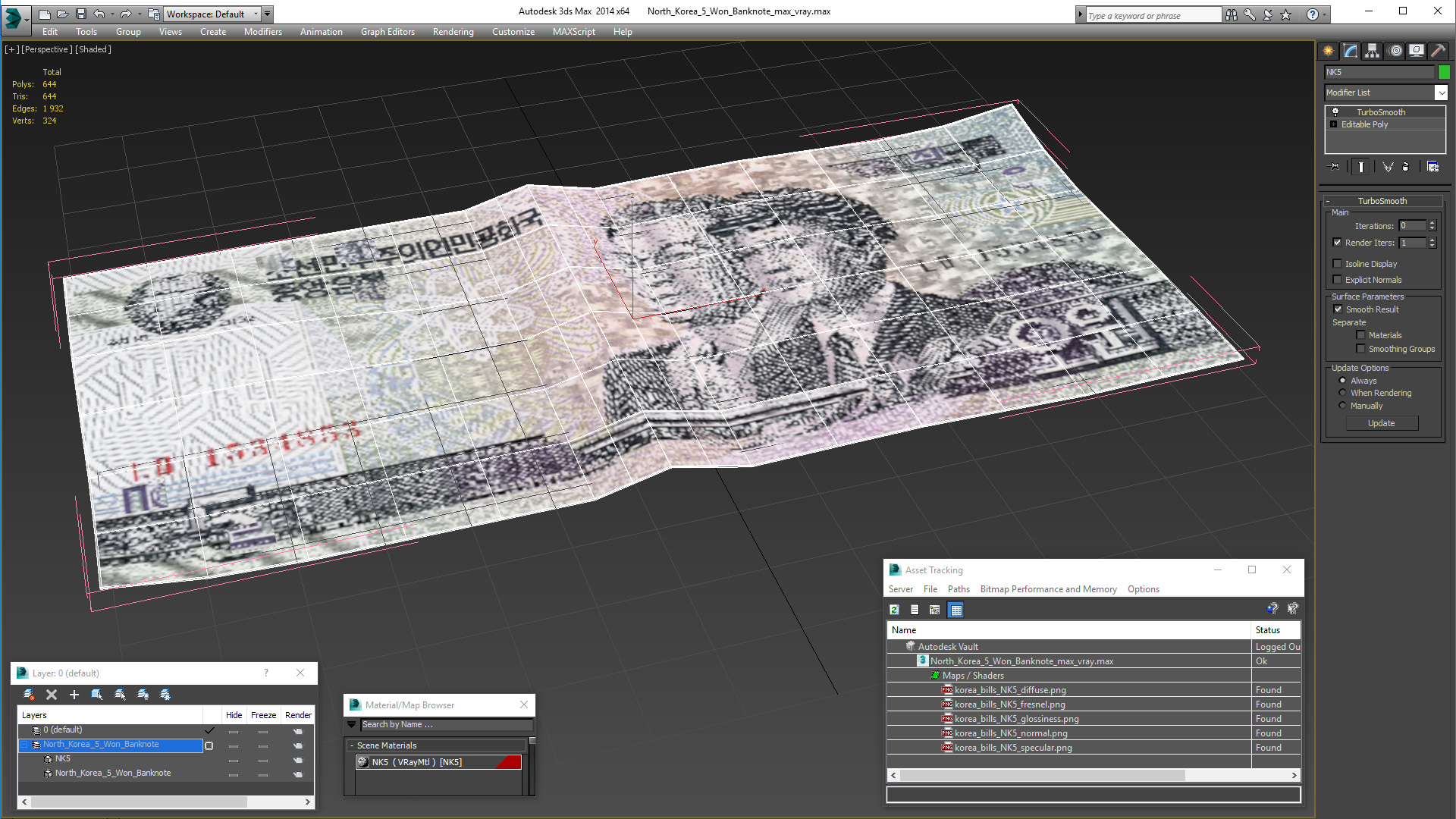Open the undo history dropdown arrow
The height and width of the screenshot is (819, 1456).
pos(112,14)
